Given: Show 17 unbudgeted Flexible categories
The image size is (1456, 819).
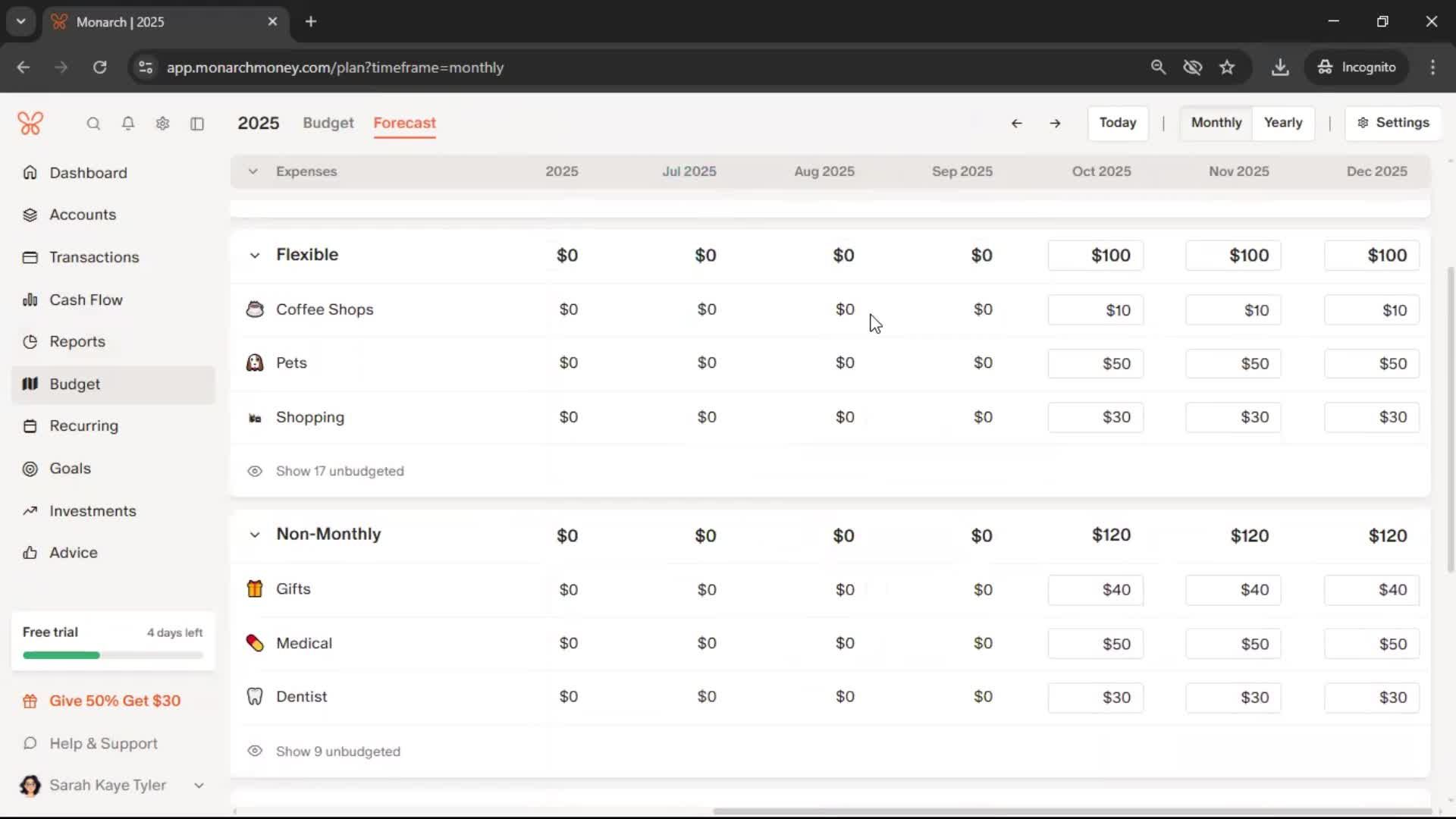Looking at the screenshot, I should point(339,471).
